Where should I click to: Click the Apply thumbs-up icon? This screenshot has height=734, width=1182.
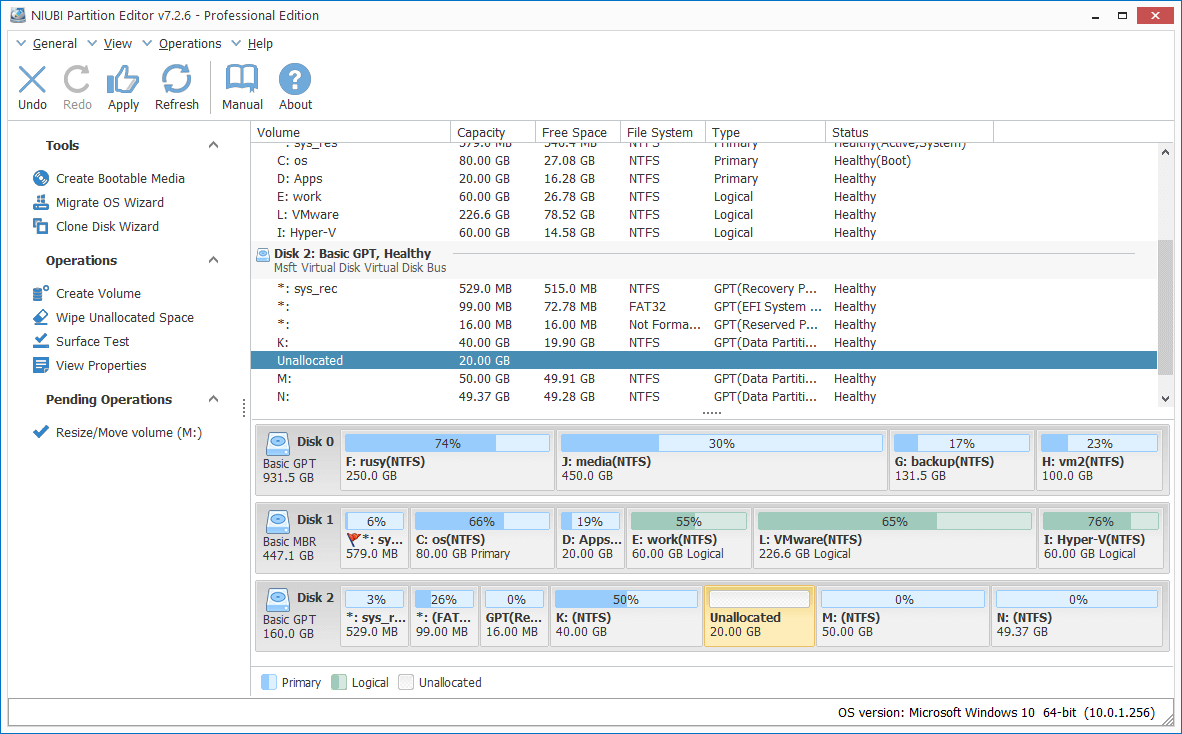coord(123,81)
